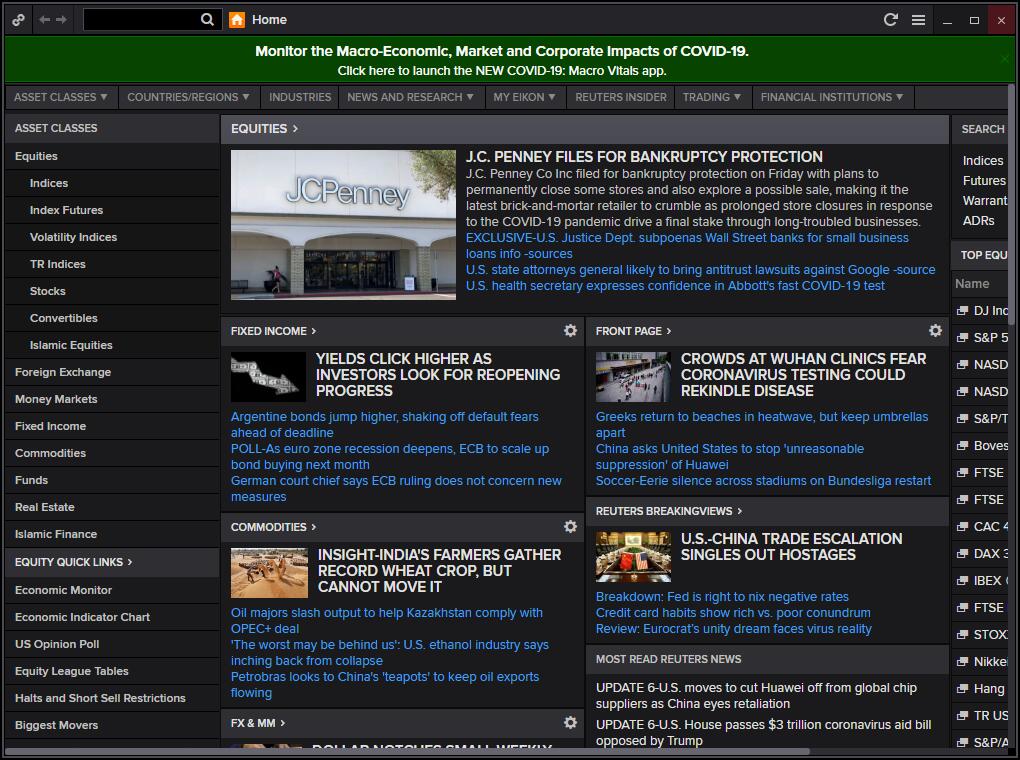Open the Industries menu item

(300, 97)
